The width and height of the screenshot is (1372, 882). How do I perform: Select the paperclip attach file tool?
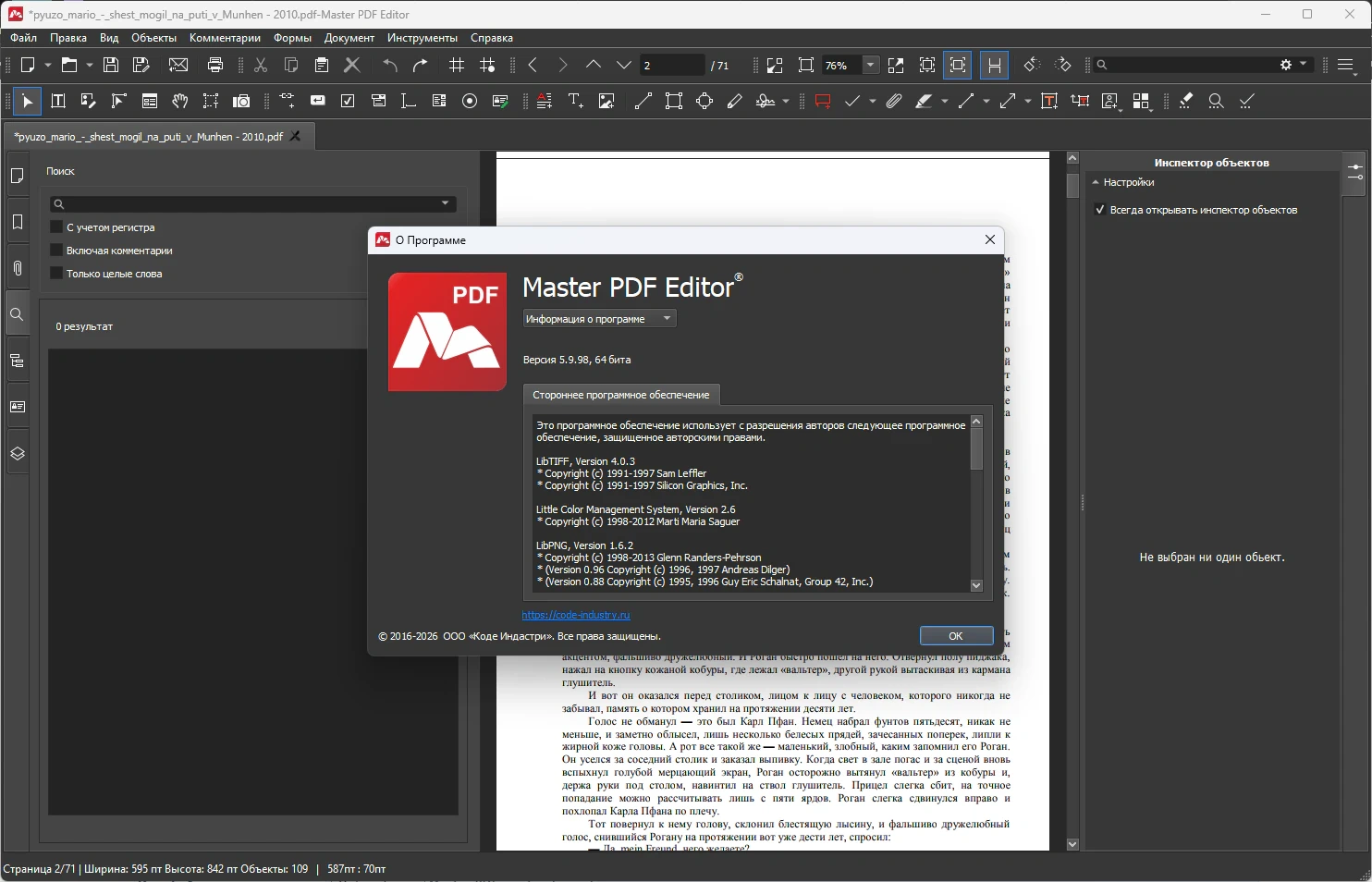coord(893,102)
